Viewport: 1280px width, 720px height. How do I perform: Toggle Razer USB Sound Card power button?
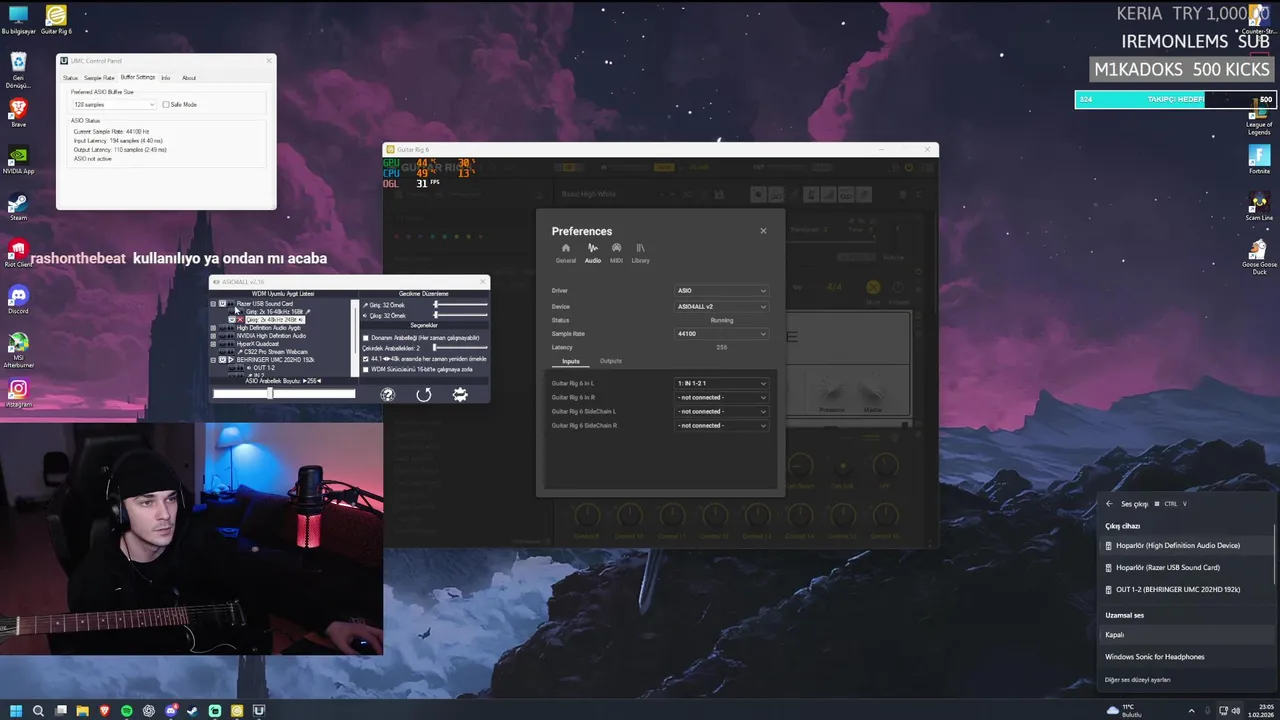(x=222, y=304)
